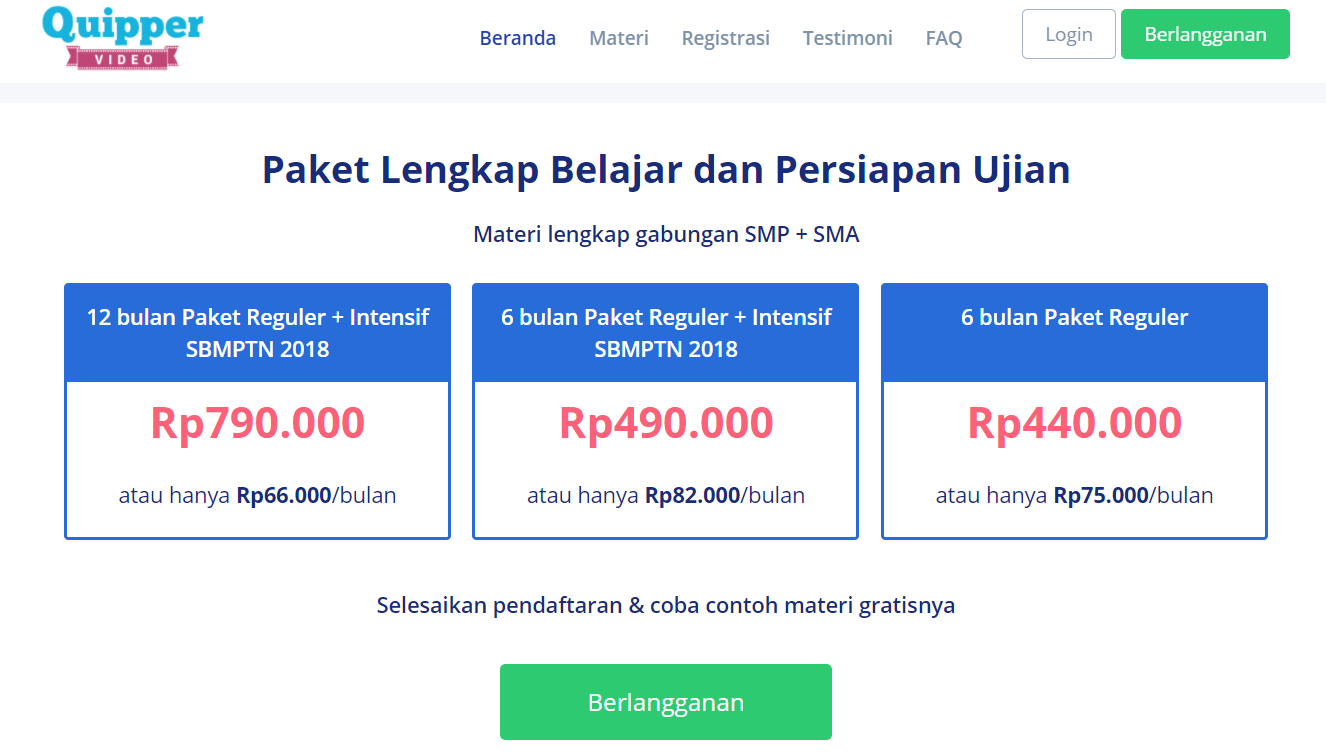Click the Rp66.000/bulan monthly price text
The width and height of the screenshot is (1326, 756).
coord(257,494)
